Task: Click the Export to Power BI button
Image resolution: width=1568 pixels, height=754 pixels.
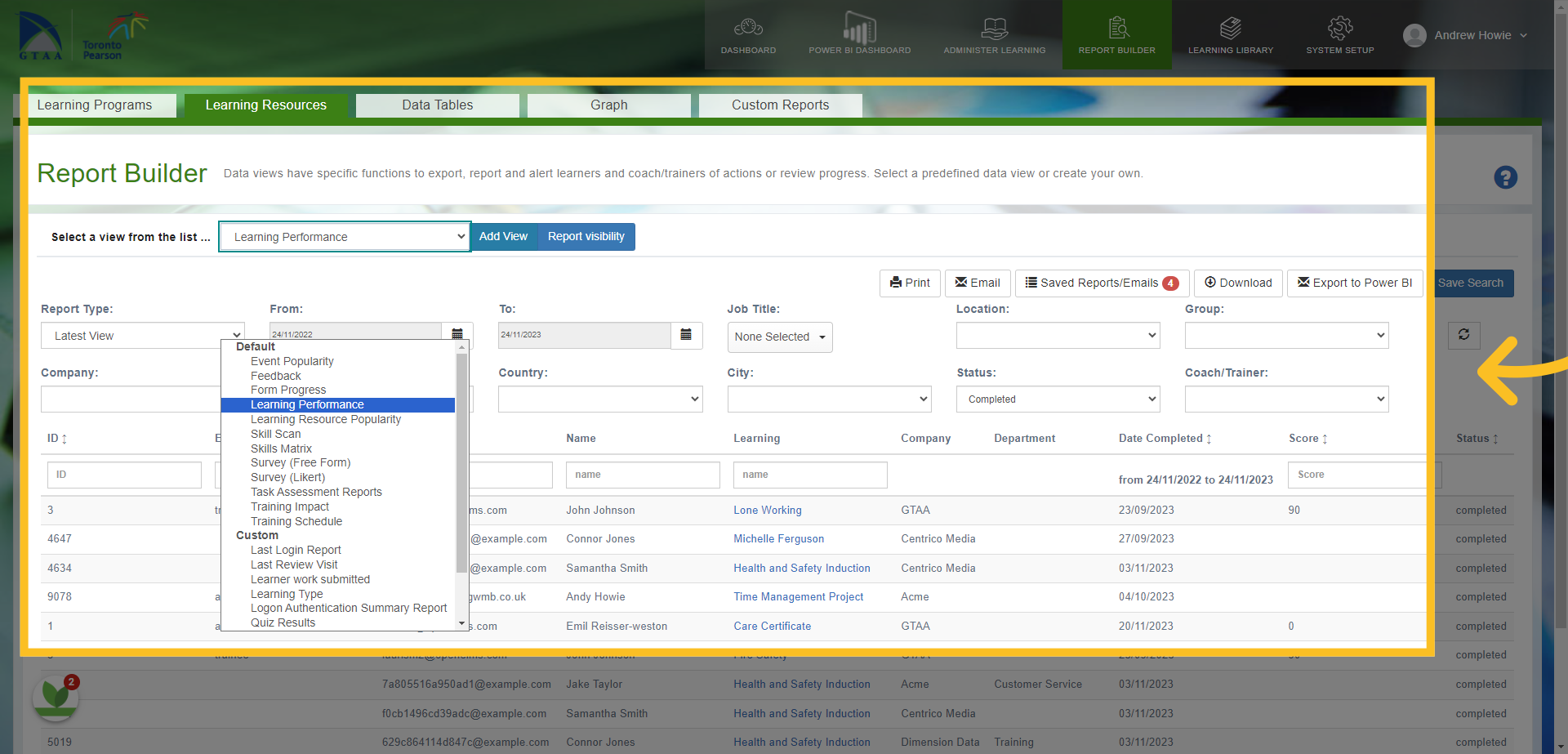Action: (x=1355, y=283)
